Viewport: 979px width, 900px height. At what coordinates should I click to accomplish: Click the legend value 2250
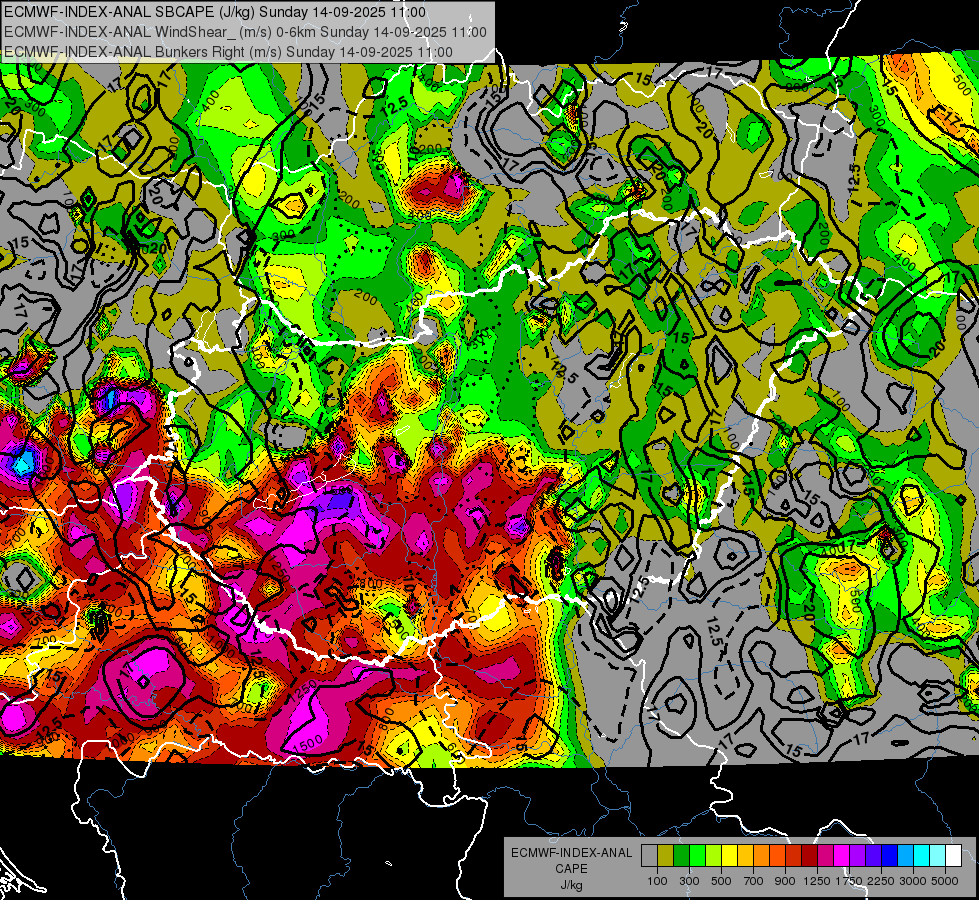click(x=881, y=881)
